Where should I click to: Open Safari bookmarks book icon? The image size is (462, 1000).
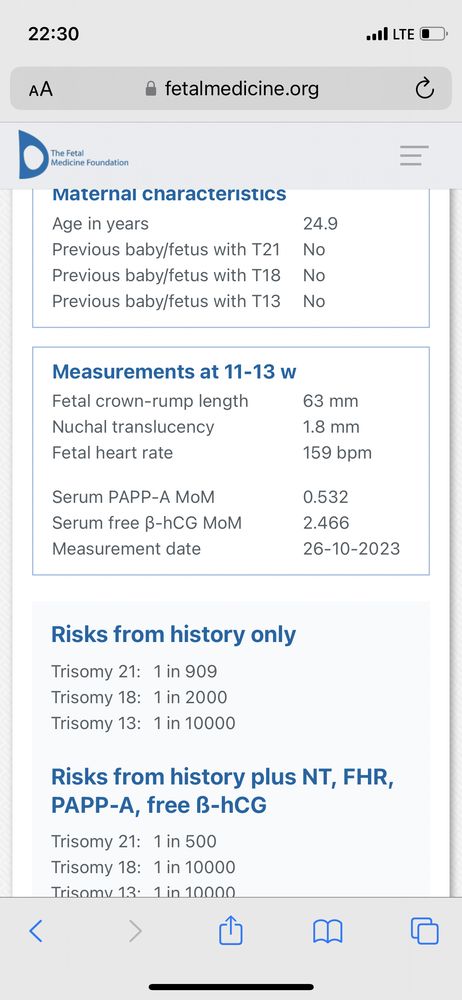[x=328, y=932]
